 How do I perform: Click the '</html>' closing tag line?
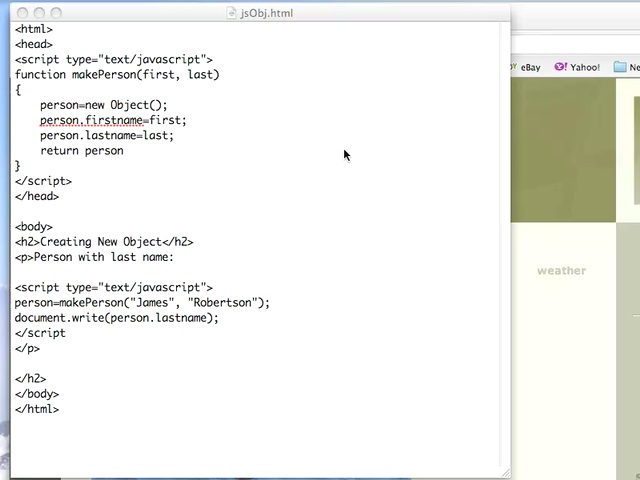pyautogui.click(x=37, y=409)
